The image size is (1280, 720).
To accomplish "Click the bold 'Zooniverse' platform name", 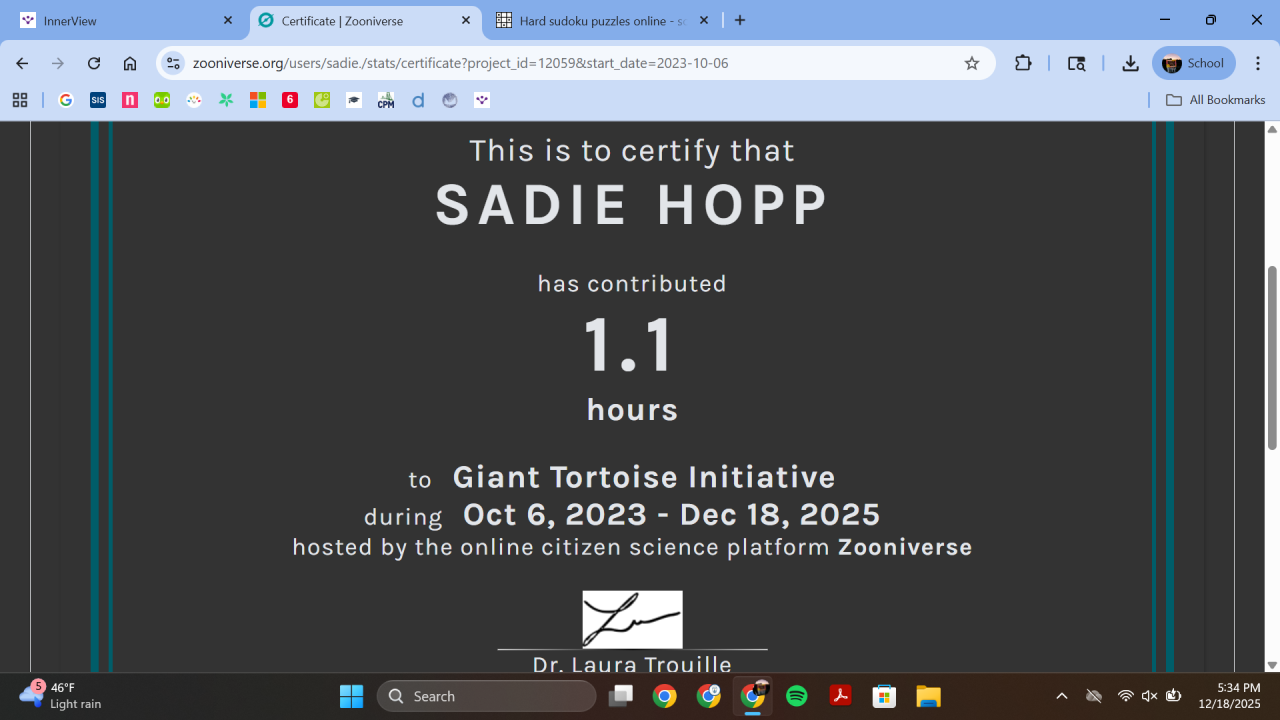I will coord(905,547).
